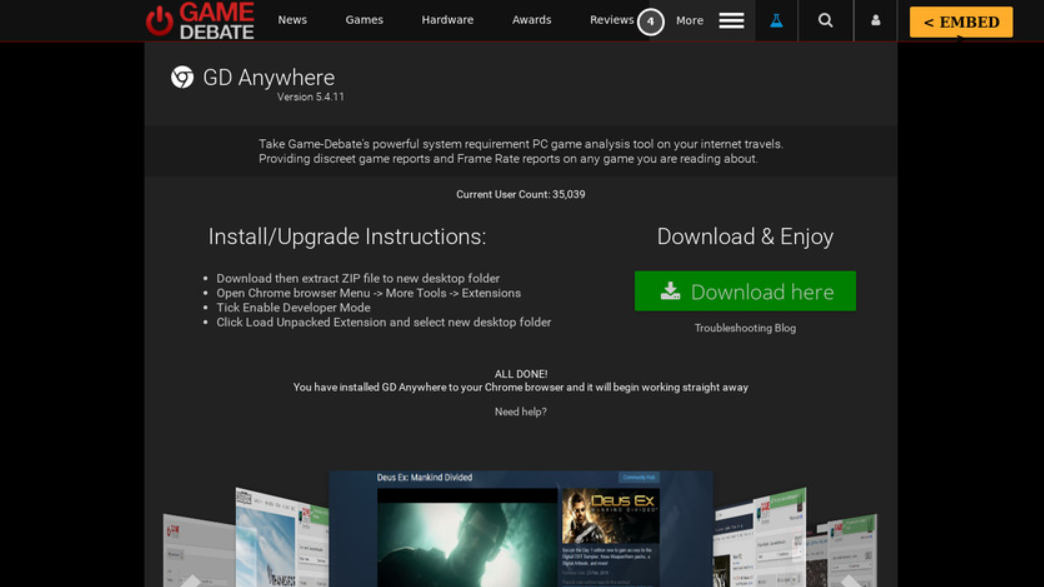This screenshot has width=1044, height=587.
Task: Click Tick Enable Developer Mode instruction
Action: [x=293, y=307]
